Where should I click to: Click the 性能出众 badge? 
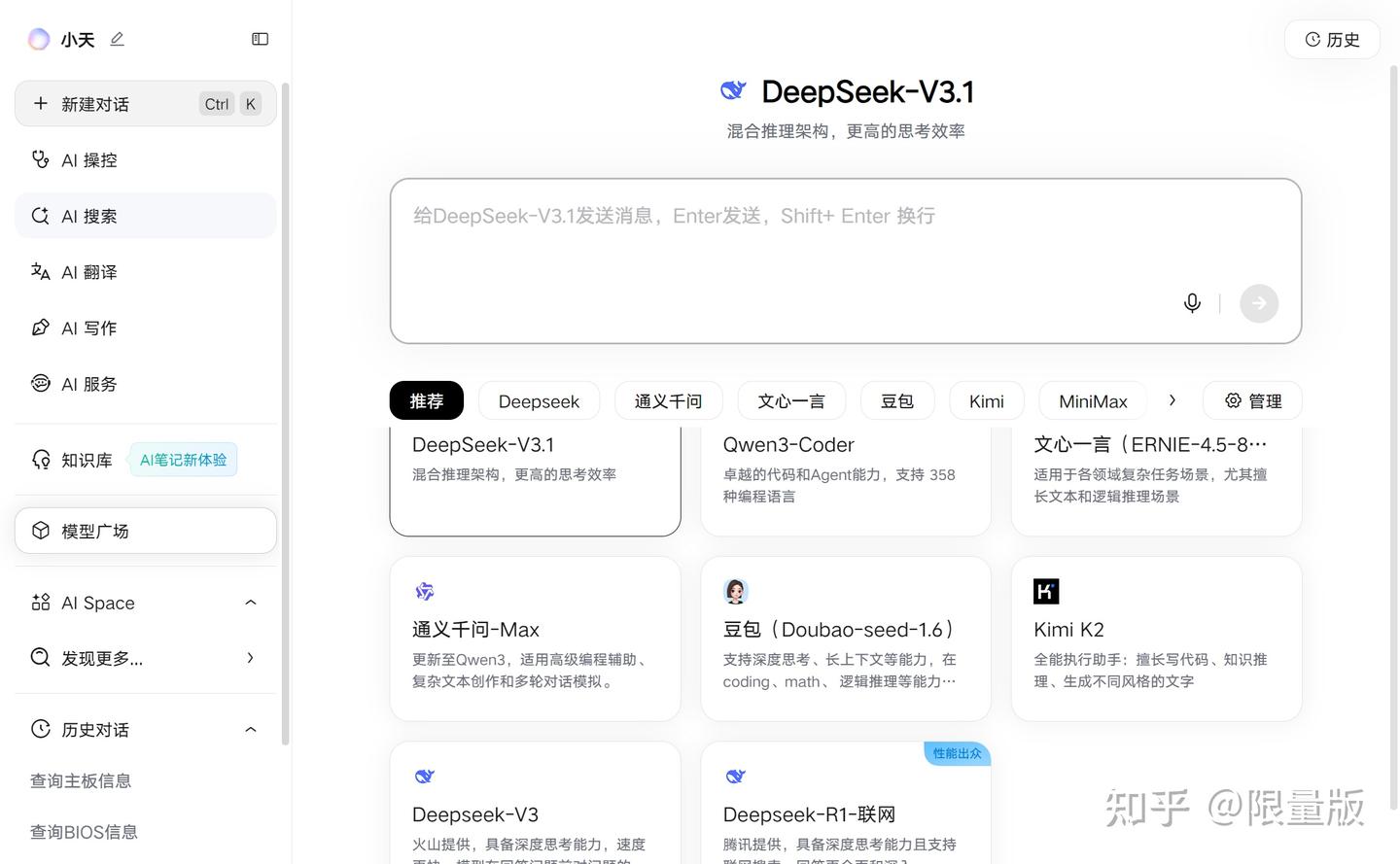957,753
